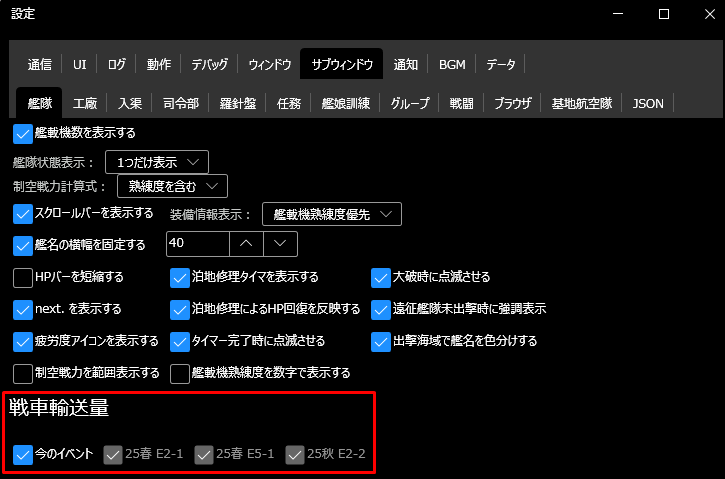
Task: Select the サブウィンドウ tab
Action: (342, 64)
